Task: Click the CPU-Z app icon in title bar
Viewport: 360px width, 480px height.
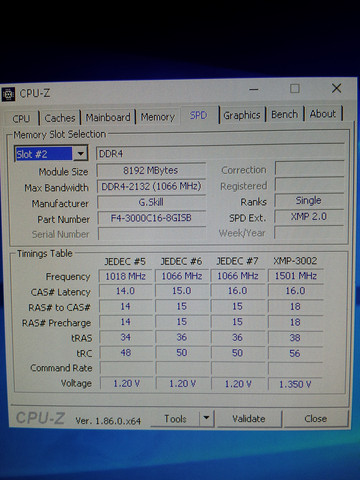Action: click(8, 94)
